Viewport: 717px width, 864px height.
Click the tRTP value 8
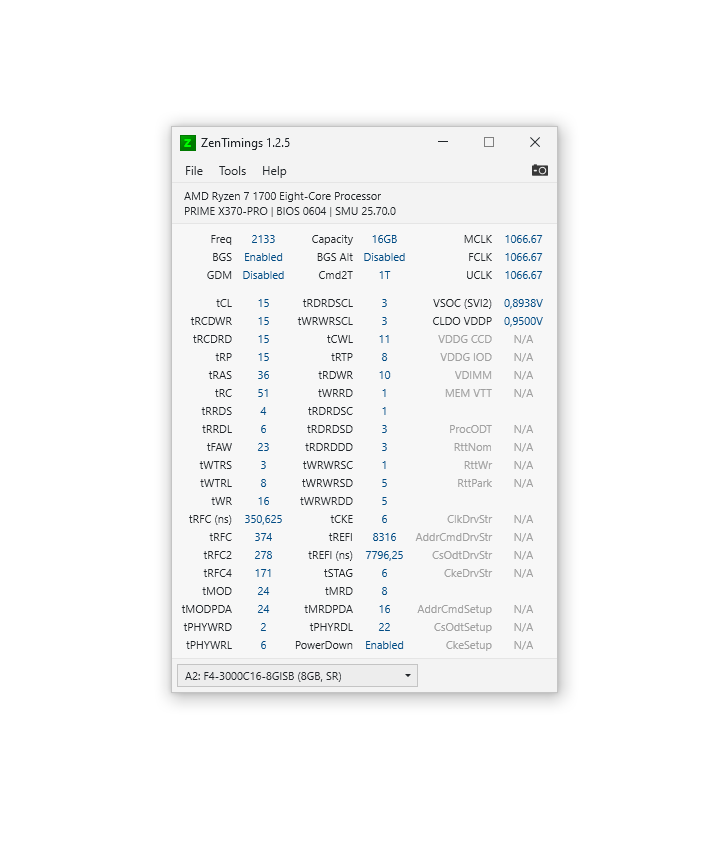coord(384,357)
